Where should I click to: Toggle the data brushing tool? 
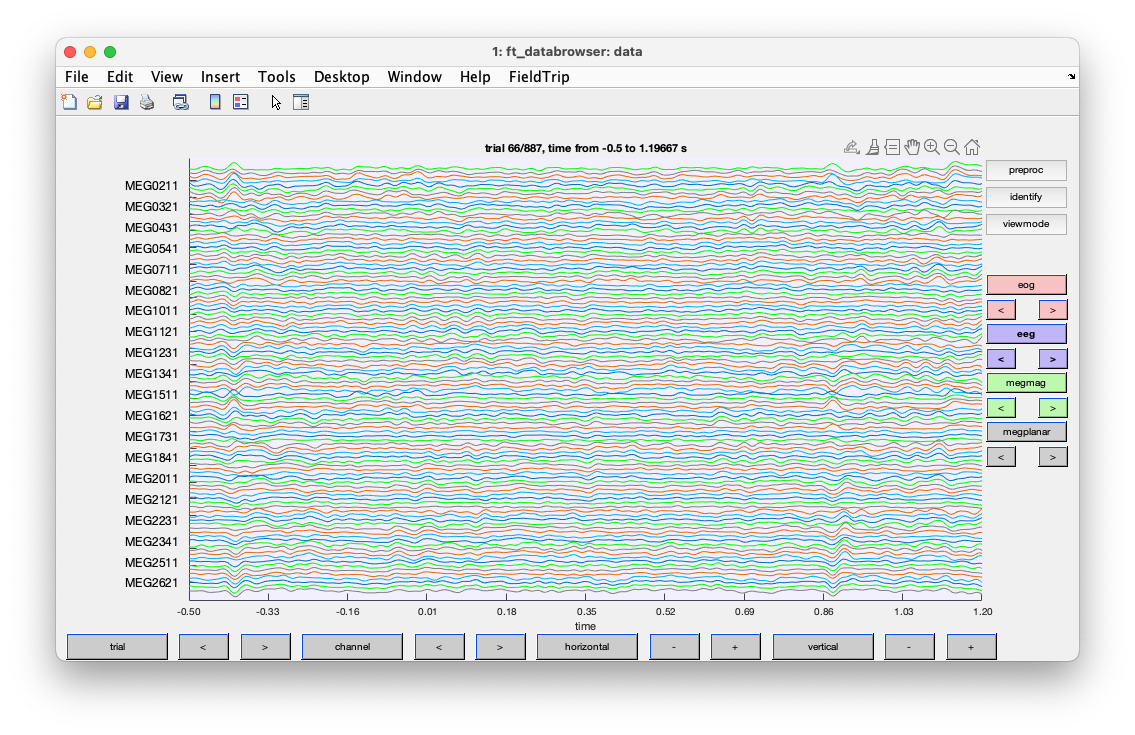[872, 147]
